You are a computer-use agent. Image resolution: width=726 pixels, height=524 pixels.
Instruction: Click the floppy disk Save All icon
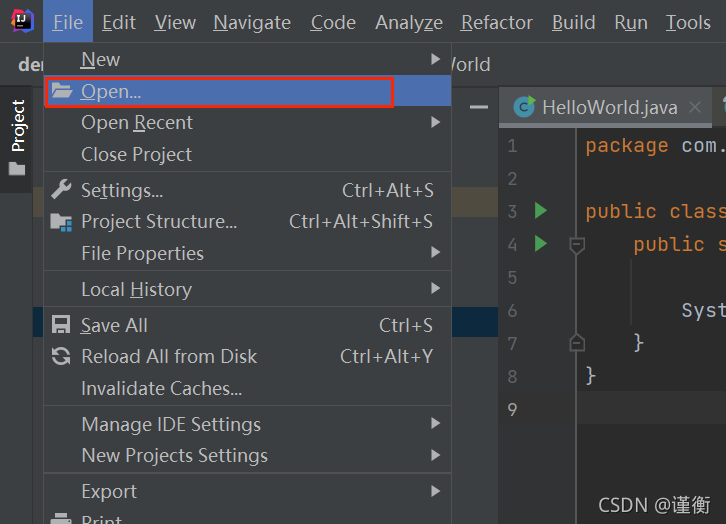(x=61, y=325)
